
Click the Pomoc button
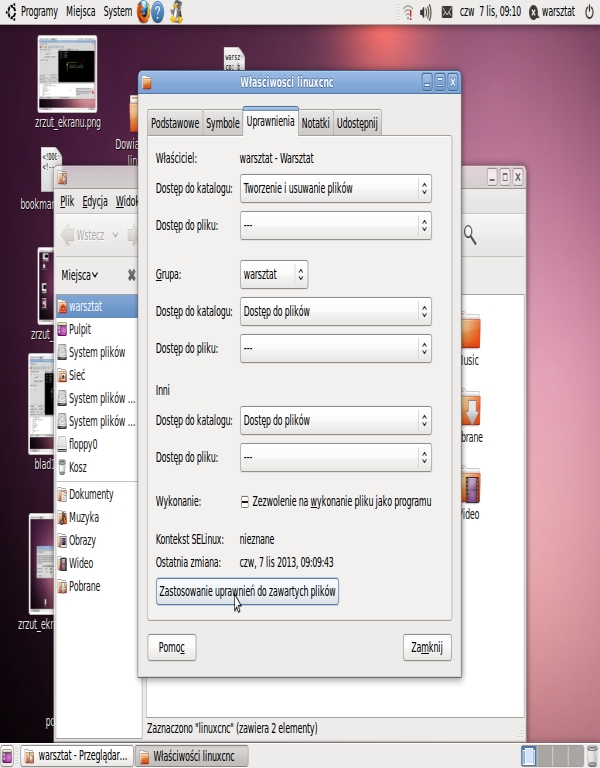pos(171,648)
